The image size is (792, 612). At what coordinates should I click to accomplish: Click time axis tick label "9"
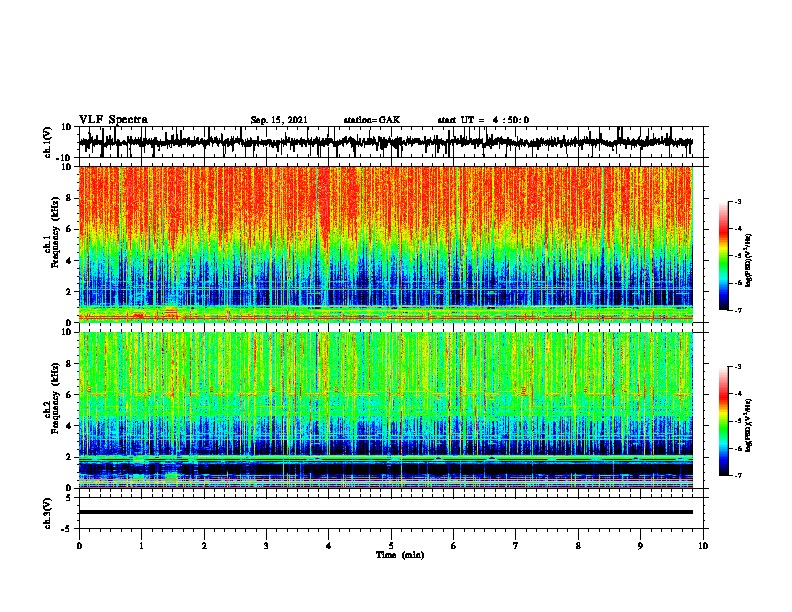point(640,546)
